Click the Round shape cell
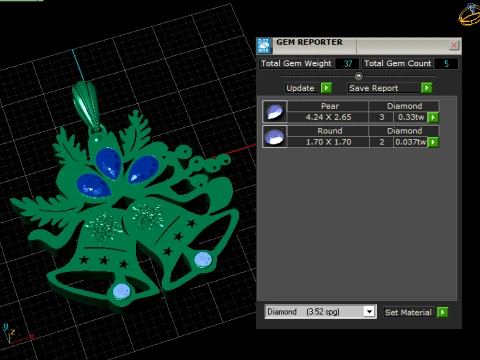This screenshot has height=360, width=480. coord(328,131)
